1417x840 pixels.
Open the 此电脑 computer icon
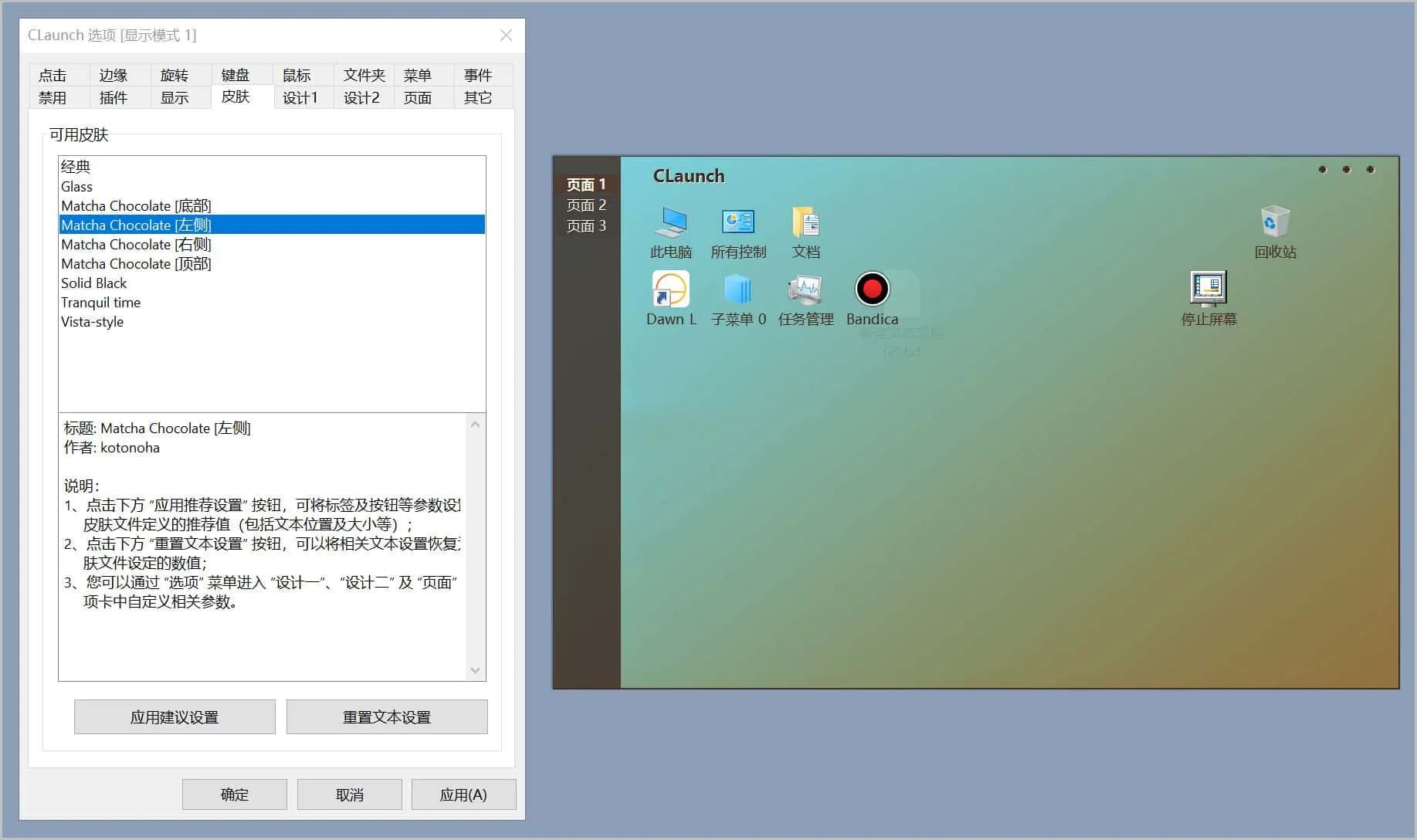click(670, 222)
